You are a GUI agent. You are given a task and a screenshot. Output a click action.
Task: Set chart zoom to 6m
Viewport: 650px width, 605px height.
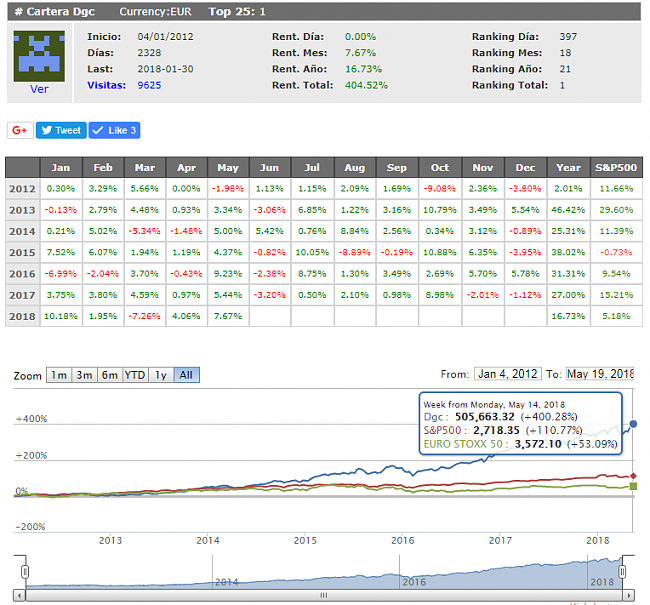coord(110,375)
